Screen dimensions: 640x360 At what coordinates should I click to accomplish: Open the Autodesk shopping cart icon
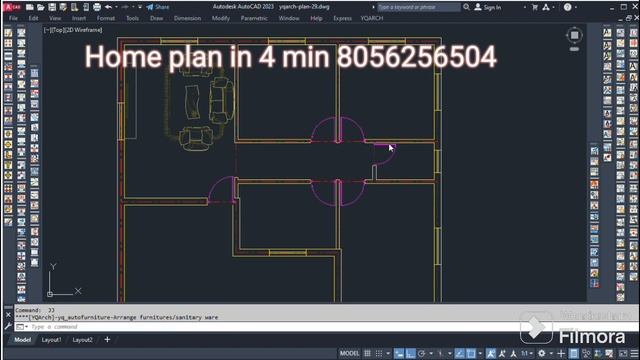pyautogui.click(x=535, y=7)
